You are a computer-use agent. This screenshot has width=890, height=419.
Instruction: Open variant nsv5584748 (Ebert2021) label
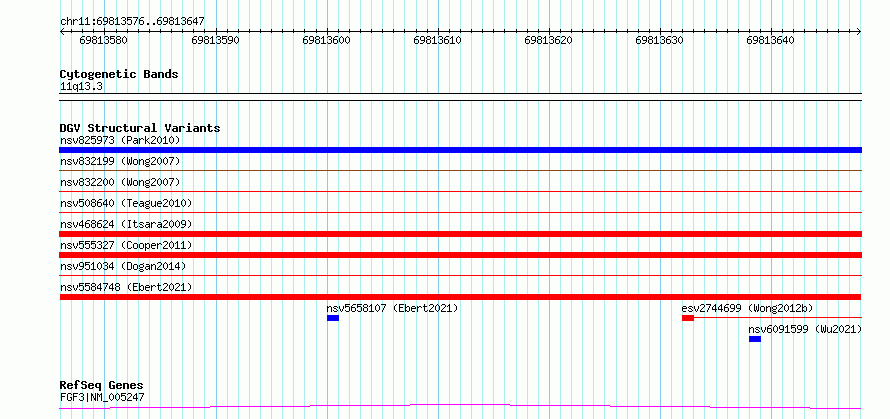[x=126, y=287]
